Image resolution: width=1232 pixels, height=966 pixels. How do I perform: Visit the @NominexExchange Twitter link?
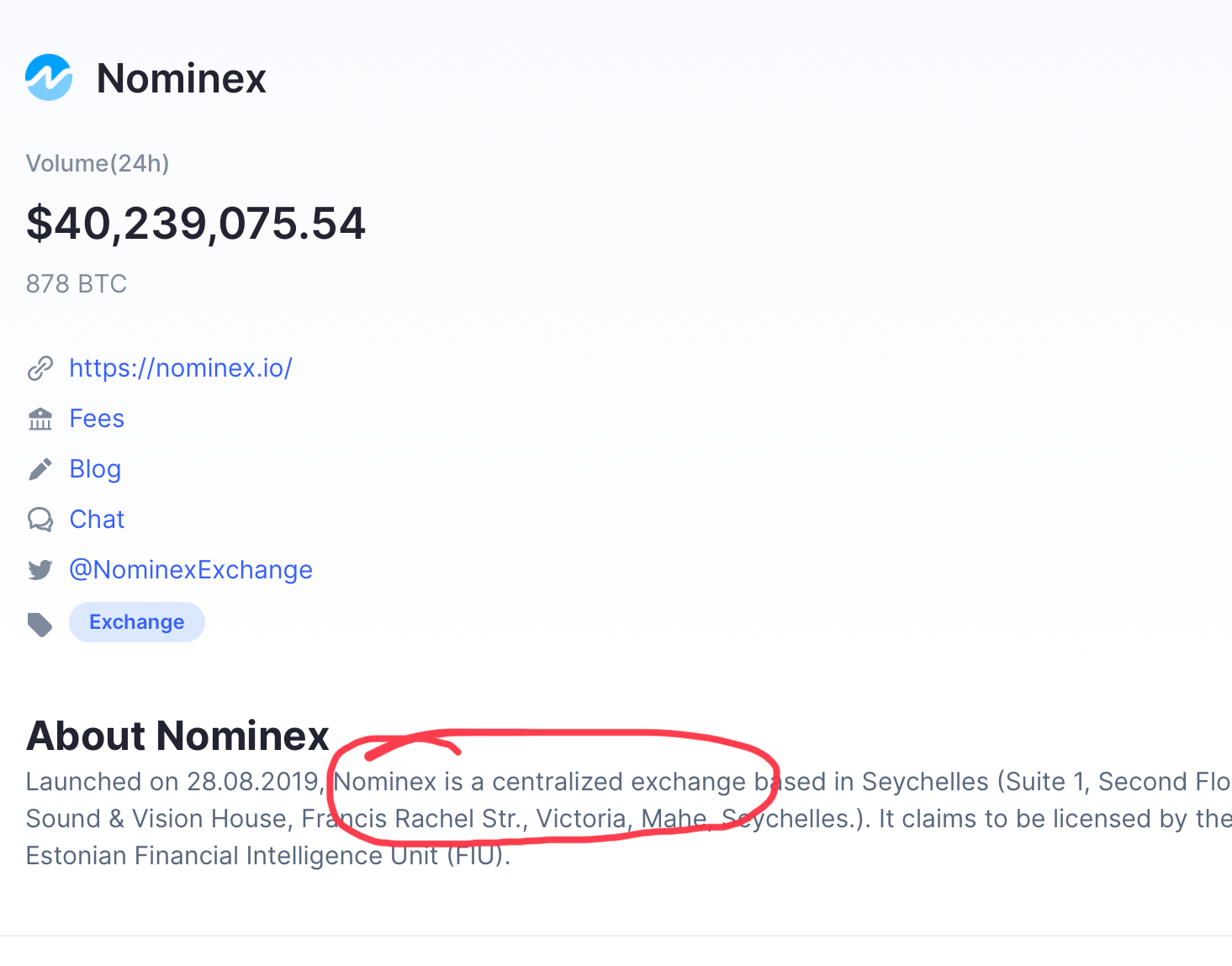(191, 570)
